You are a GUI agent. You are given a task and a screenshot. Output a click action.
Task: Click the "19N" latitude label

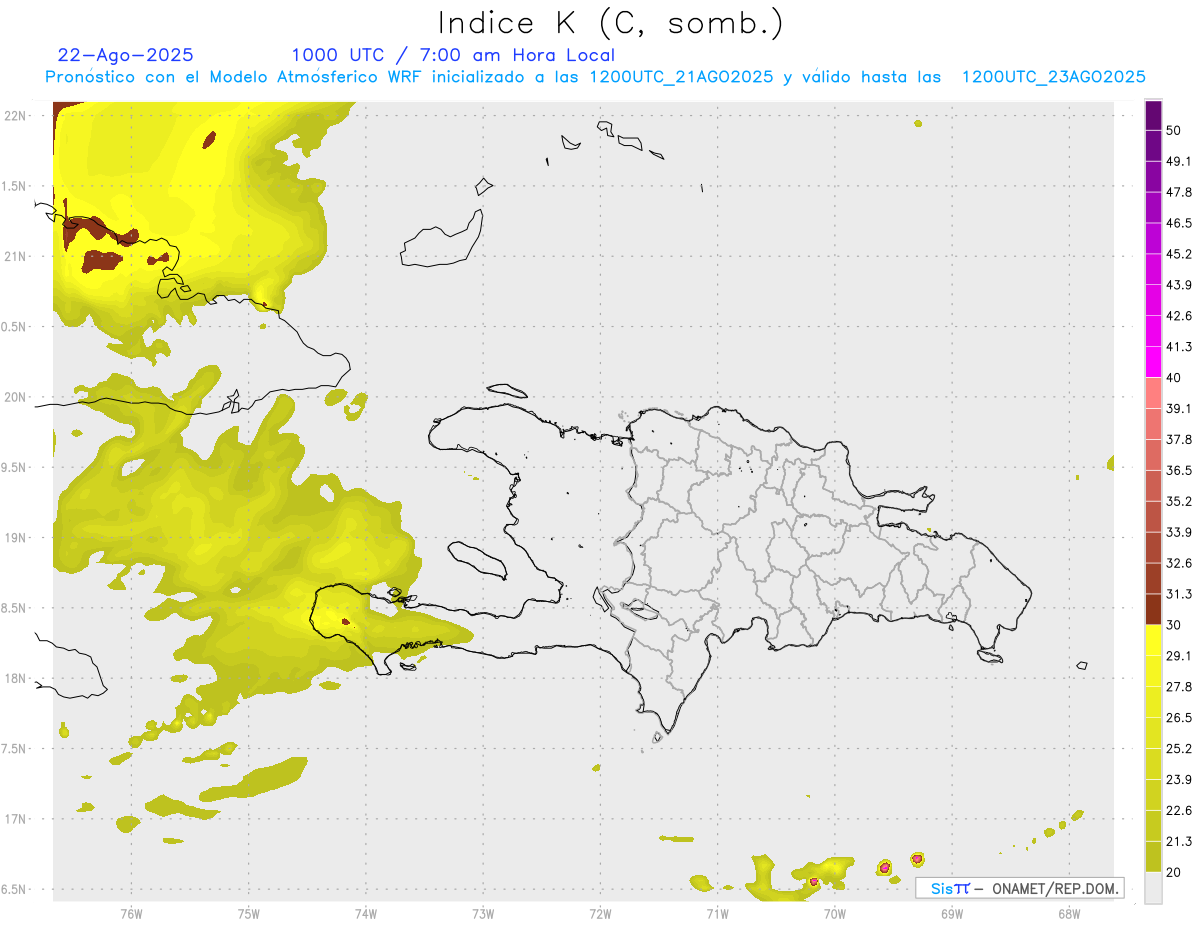[16, 537]
